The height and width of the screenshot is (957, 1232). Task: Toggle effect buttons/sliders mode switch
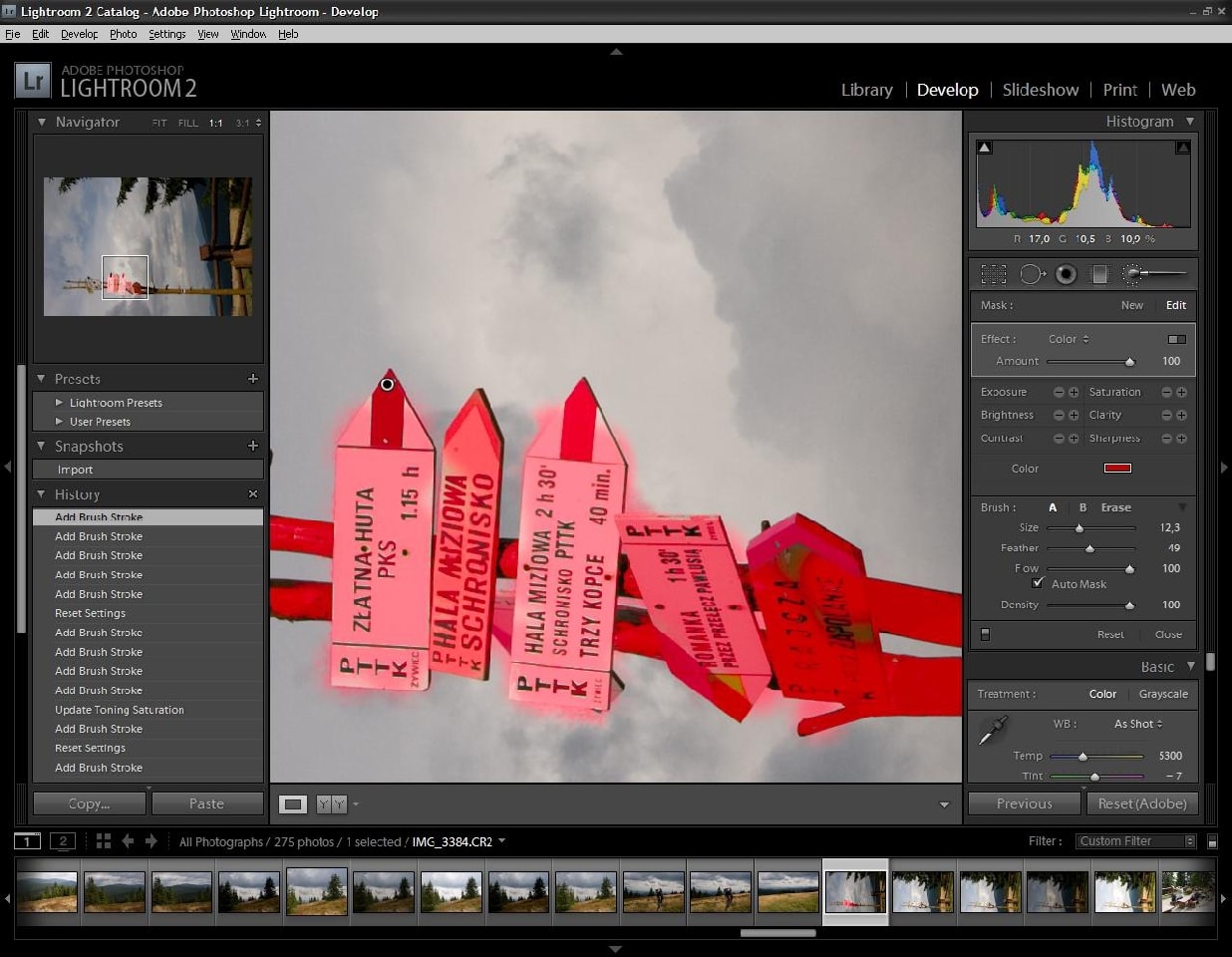[x=1177, y=339]
